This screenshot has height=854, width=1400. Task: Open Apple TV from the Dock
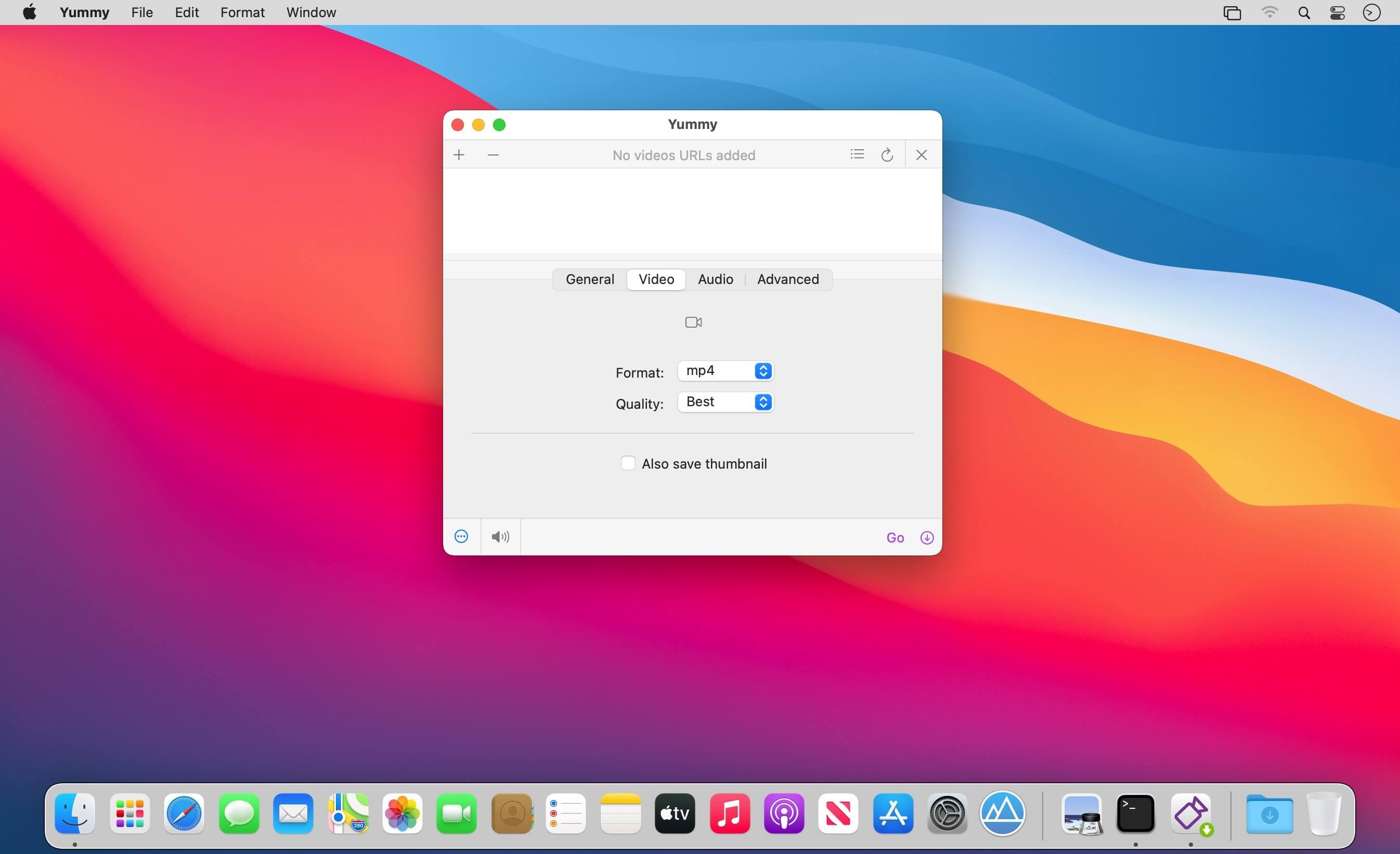coord(675,813)
